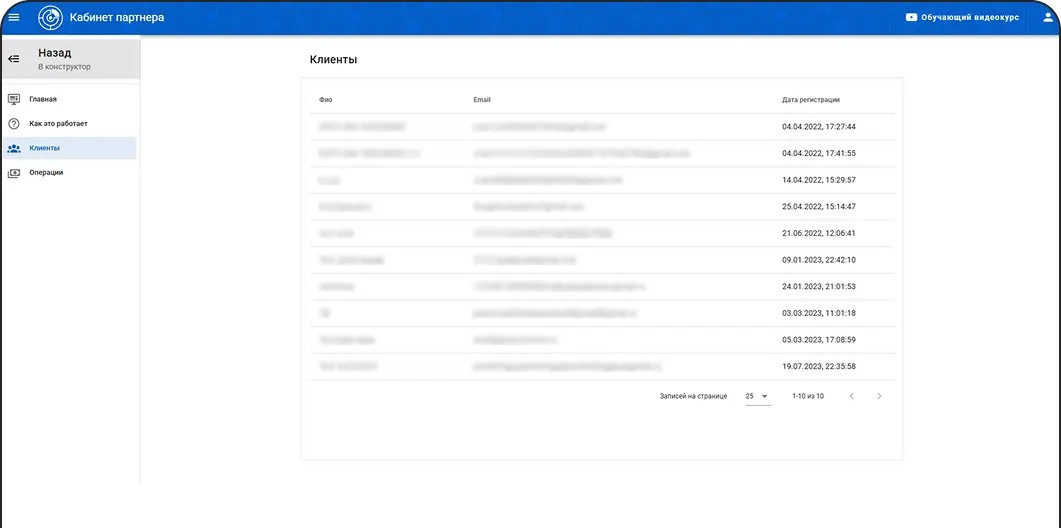Screen dimensions: 1061x528
Task: Click the Операции money icon
Action: [x=14, y=173]
